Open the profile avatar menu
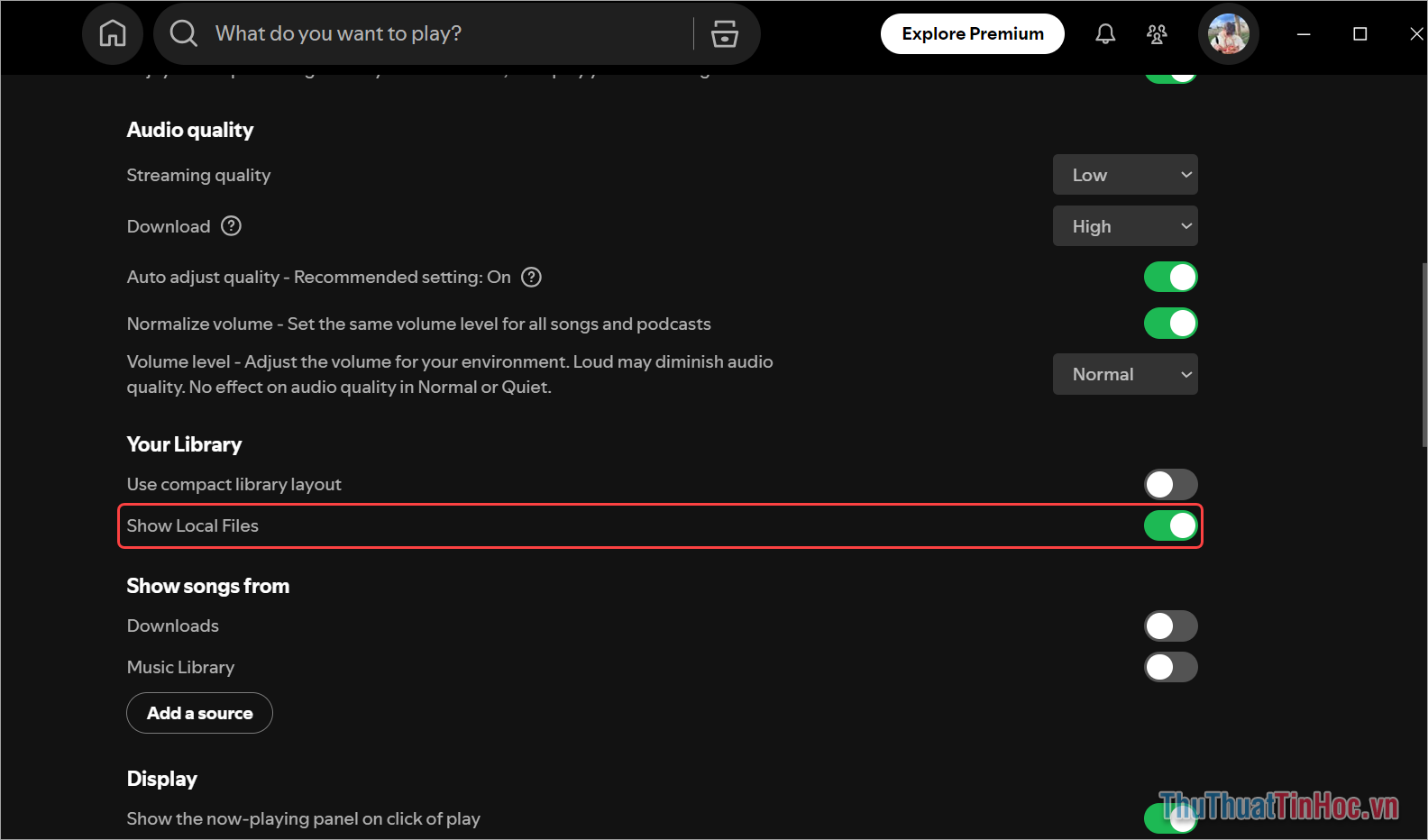Viewport: 1428px width, 840px height. (1228, 33)
